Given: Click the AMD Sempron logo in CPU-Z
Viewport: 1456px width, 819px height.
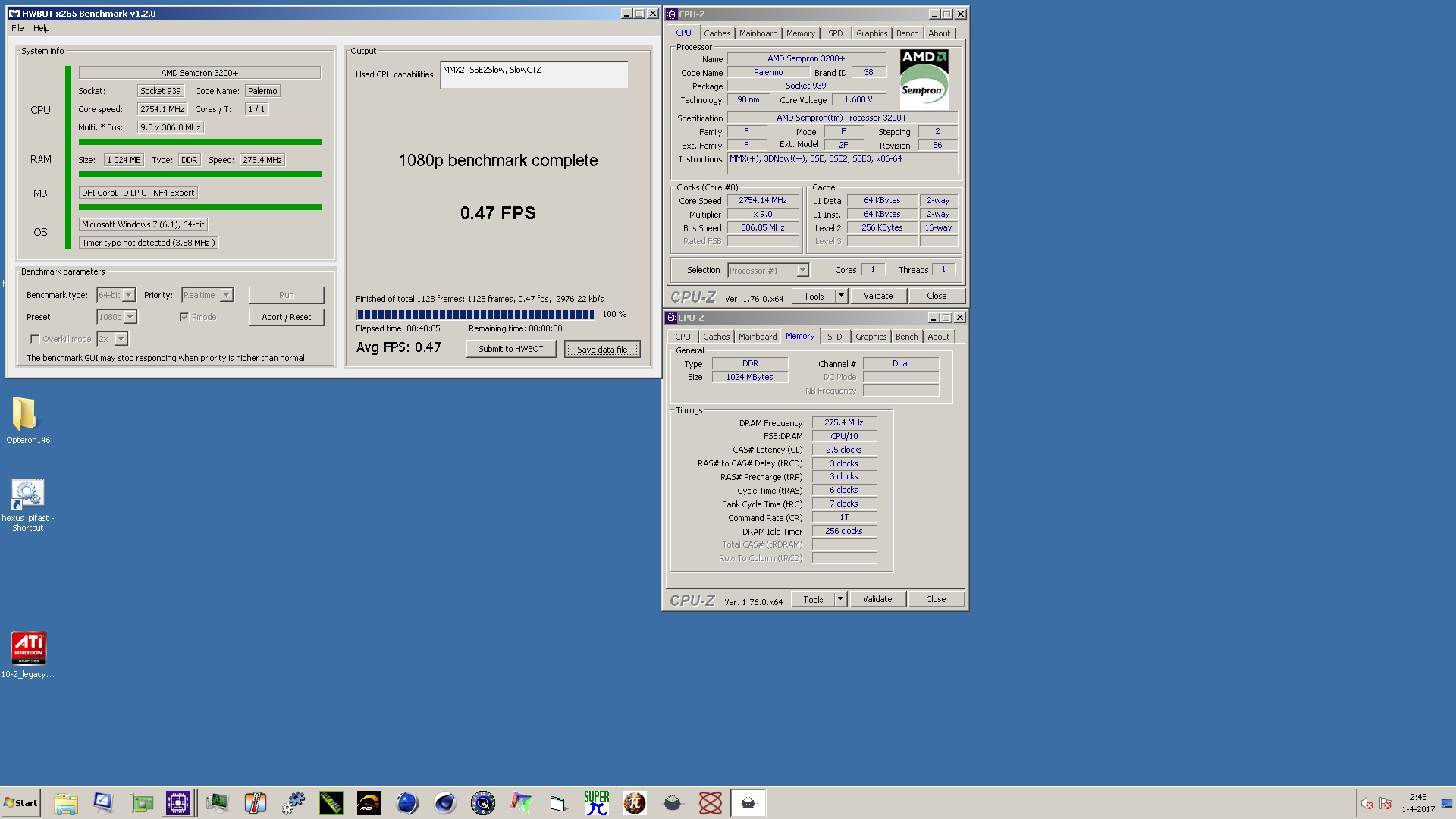Looking at the screenshot, I should (x=924, y=80).
